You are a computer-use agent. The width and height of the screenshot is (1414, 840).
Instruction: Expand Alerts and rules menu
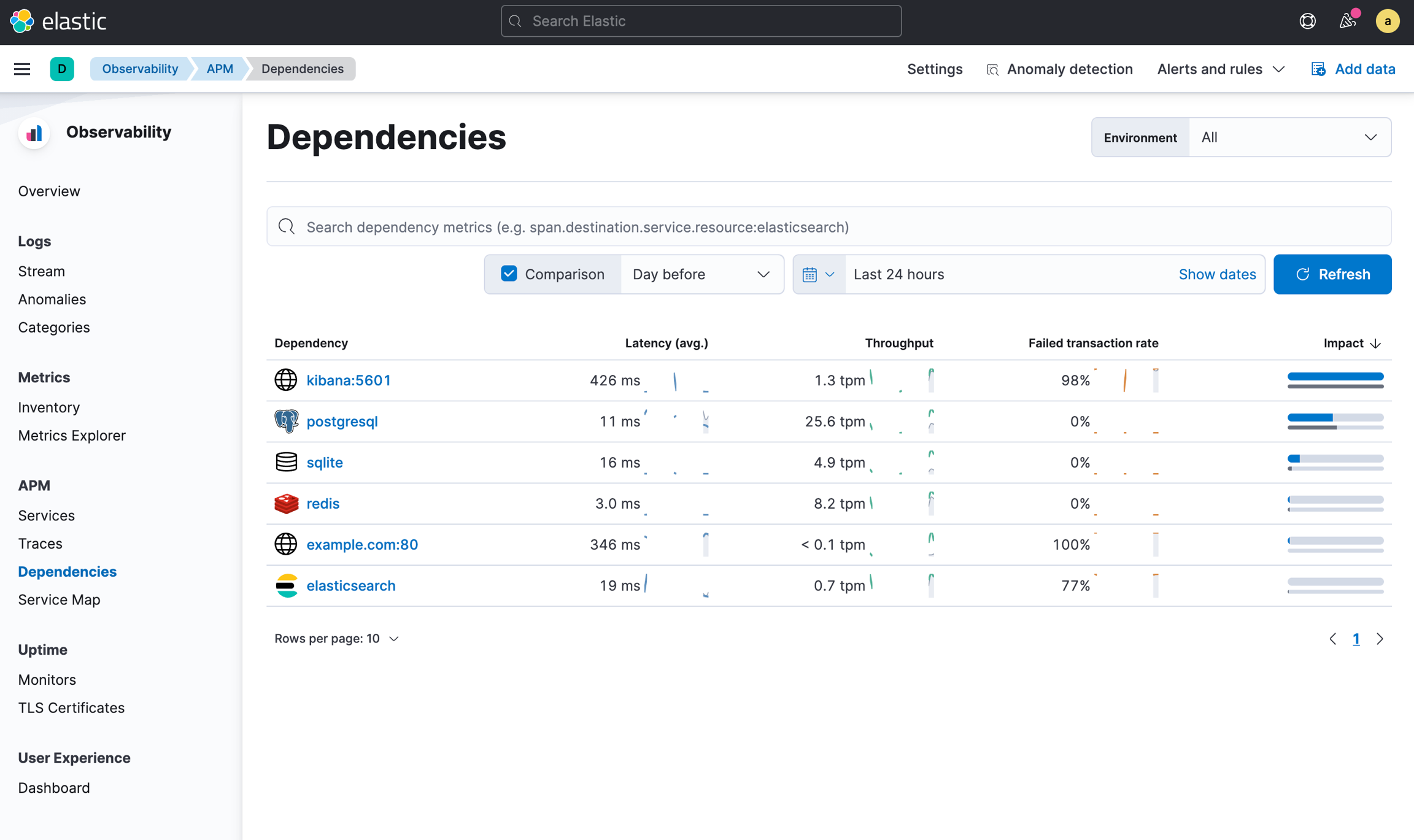(1220, 69)
